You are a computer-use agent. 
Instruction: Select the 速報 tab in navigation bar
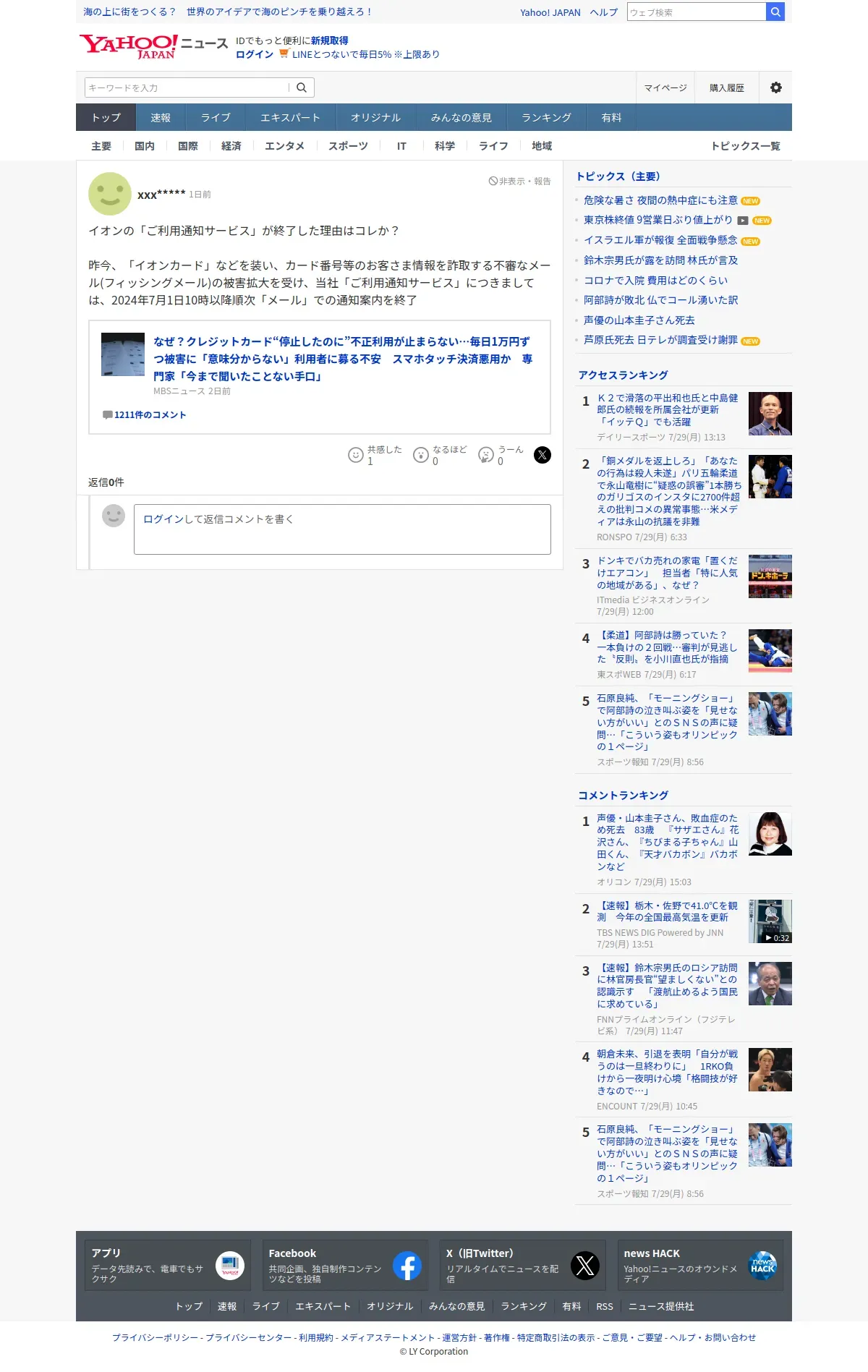[161, 117]
